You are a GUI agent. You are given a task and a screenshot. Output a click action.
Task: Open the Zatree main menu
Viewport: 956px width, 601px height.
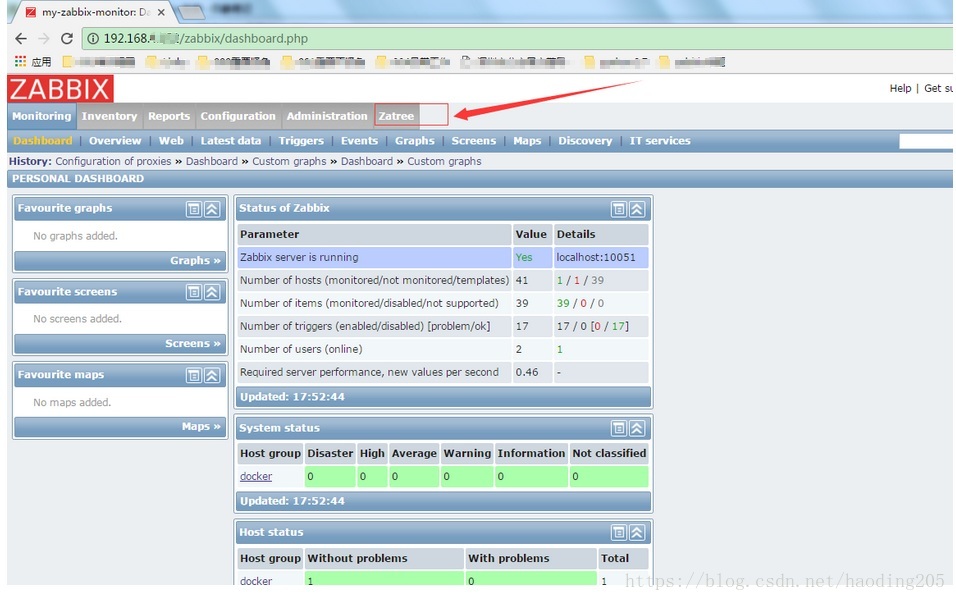pyautogui.click(x=396, y=116)
